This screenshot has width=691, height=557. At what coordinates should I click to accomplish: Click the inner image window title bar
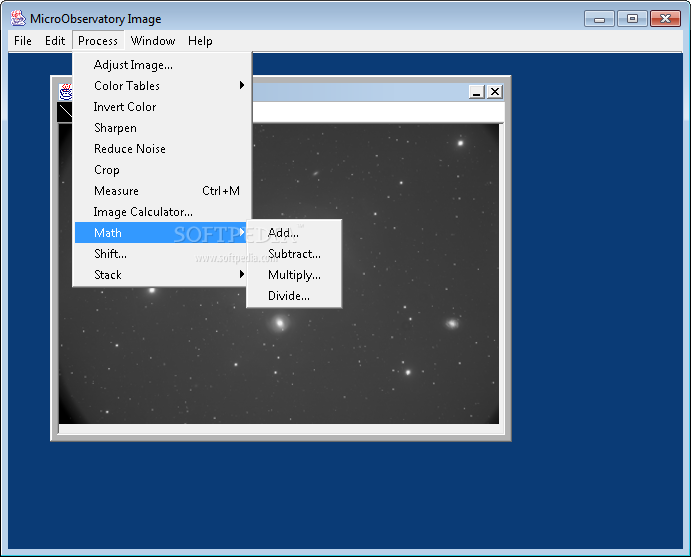tap(360, 92)
